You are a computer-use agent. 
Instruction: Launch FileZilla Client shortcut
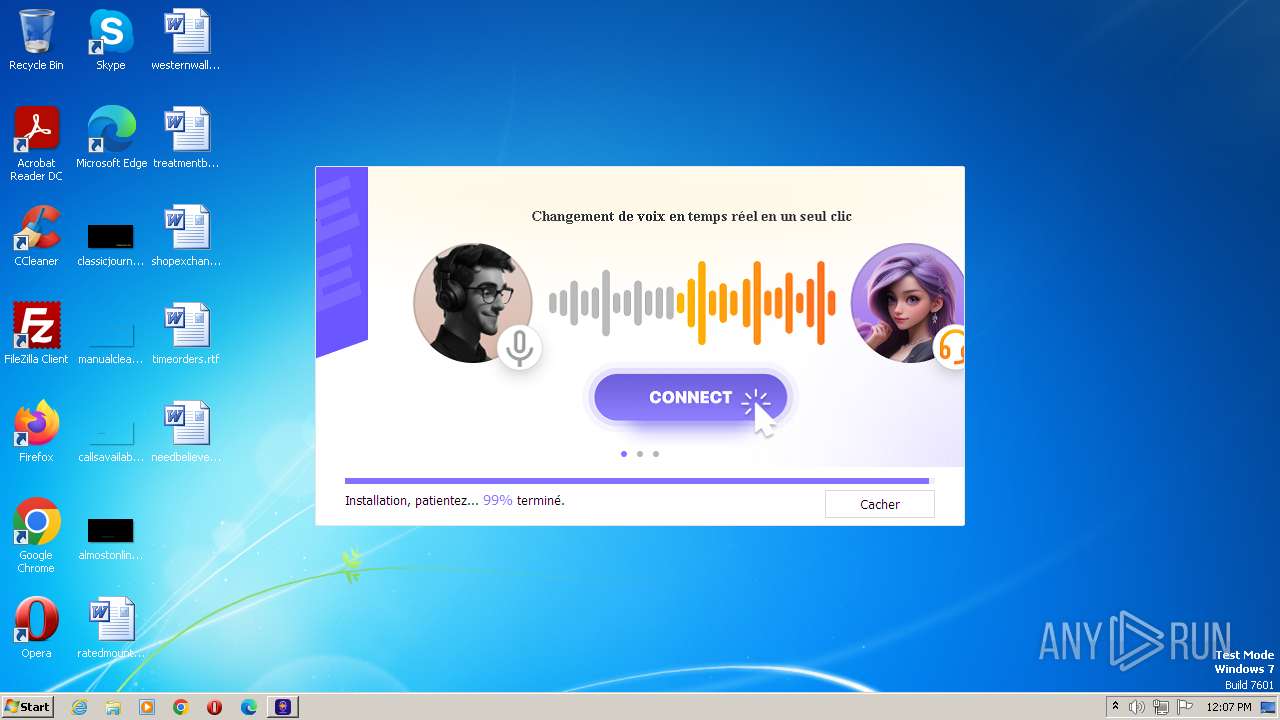click(x=36, y=334)
